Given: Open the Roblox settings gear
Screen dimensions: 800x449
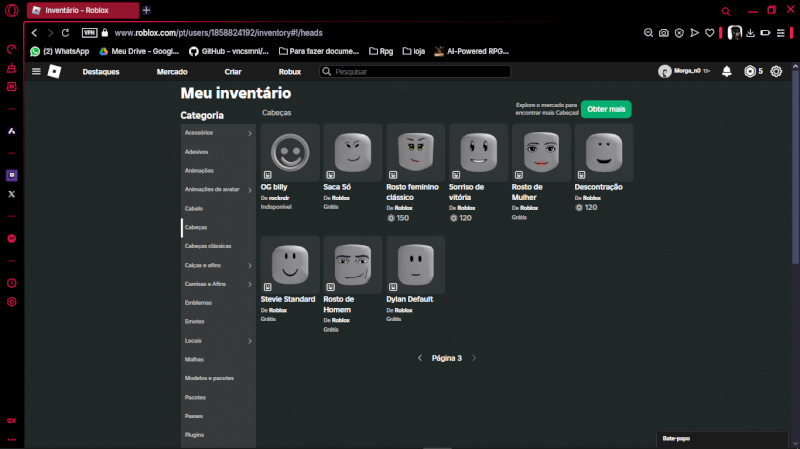Looking at the screenshot, I should [776, 72].
